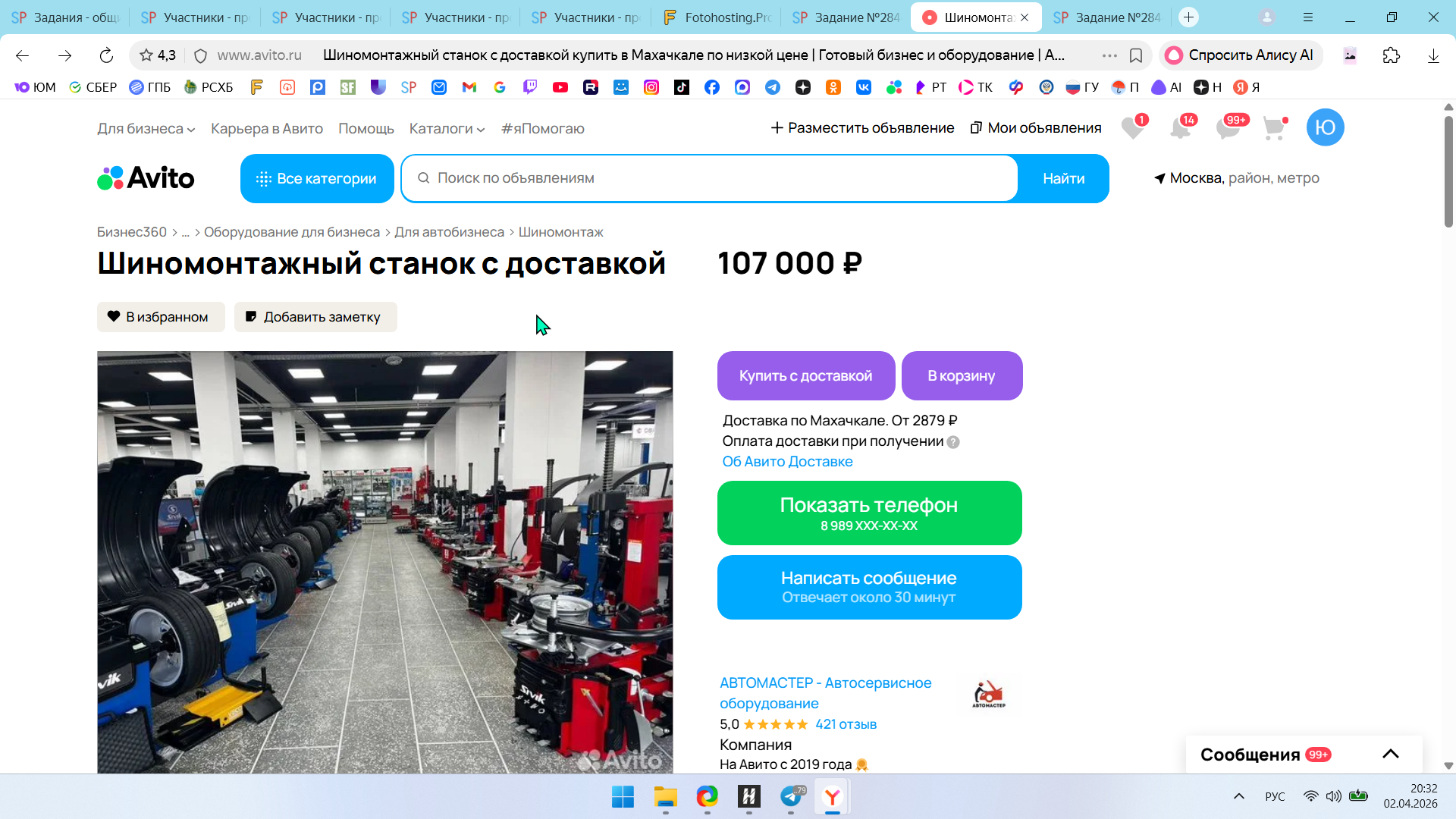
Task: Expand 'Для бизнеса' dropdown
Action: 146,129
